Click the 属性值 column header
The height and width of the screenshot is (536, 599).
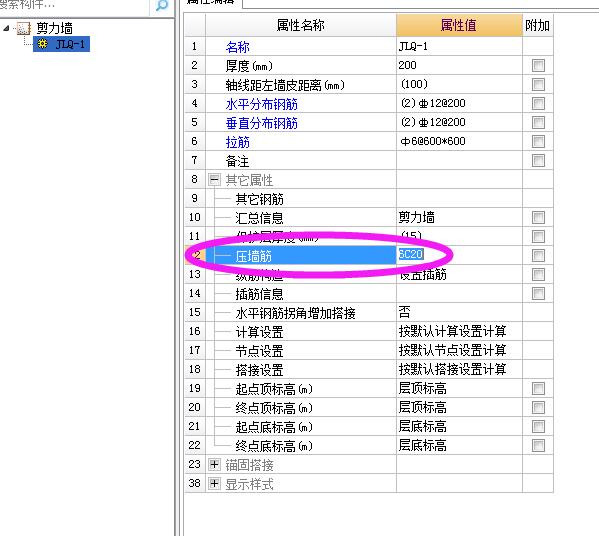click(x=459, y=25)
